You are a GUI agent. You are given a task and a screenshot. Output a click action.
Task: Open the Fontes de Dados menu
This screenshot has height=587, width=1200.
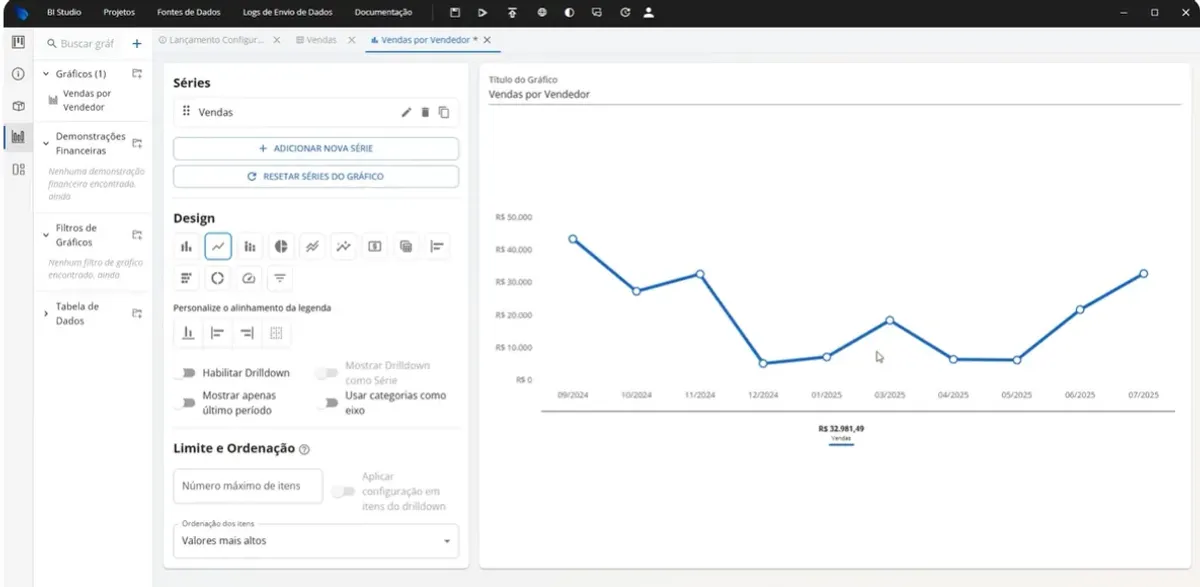(x=189, y=13)
